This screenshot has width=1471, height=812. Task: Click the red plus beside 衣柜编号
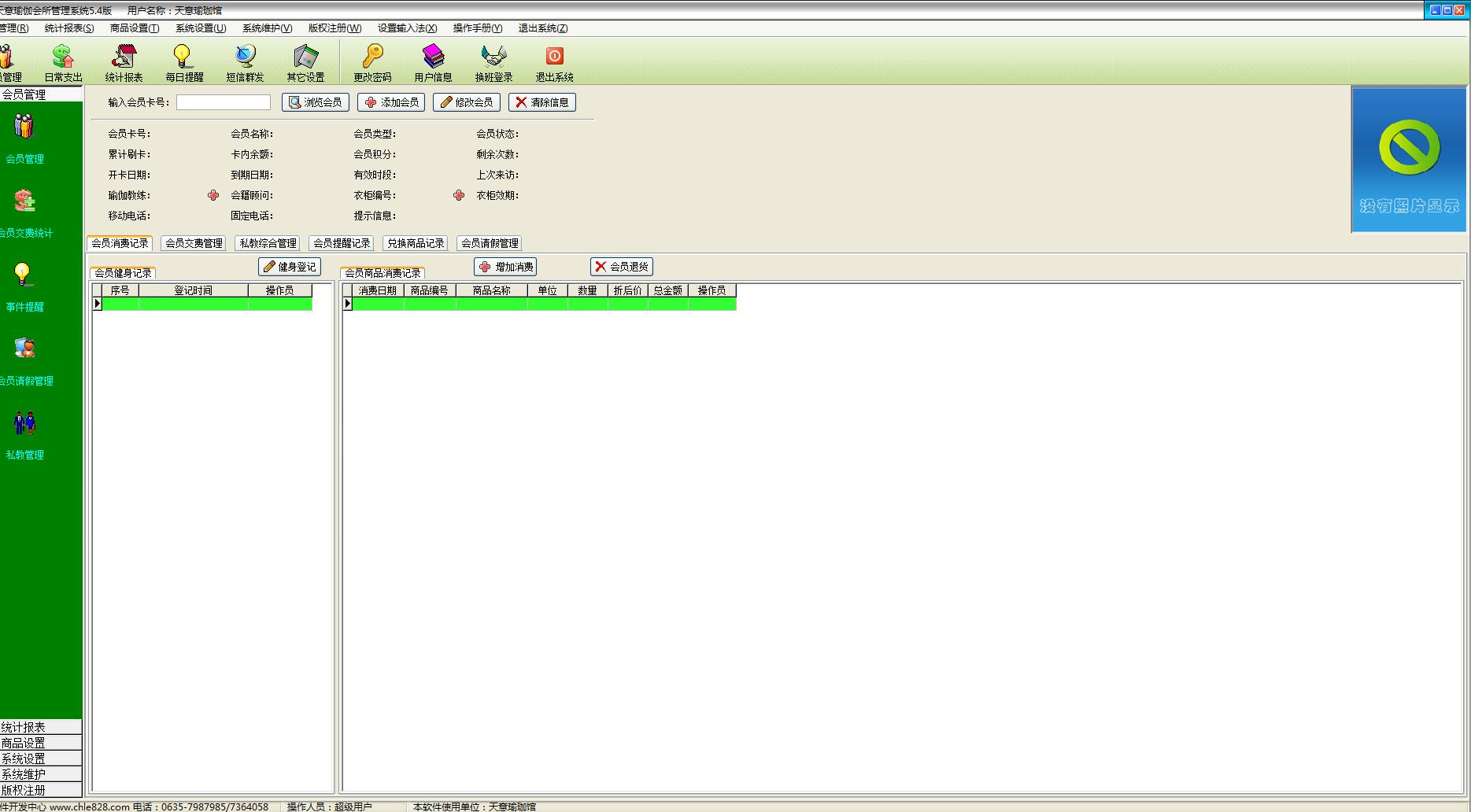click(x=459, y=195)
